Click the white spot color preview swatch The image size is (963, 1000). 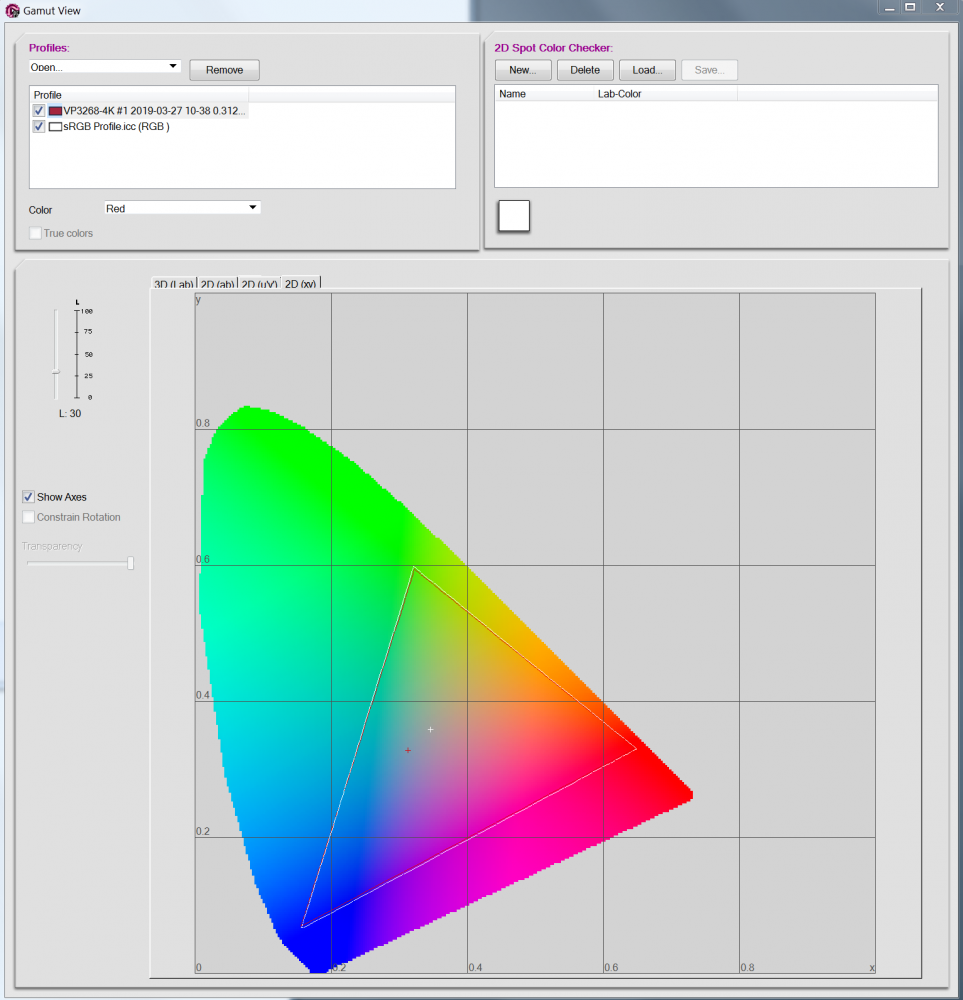click(x=514, y=216)
